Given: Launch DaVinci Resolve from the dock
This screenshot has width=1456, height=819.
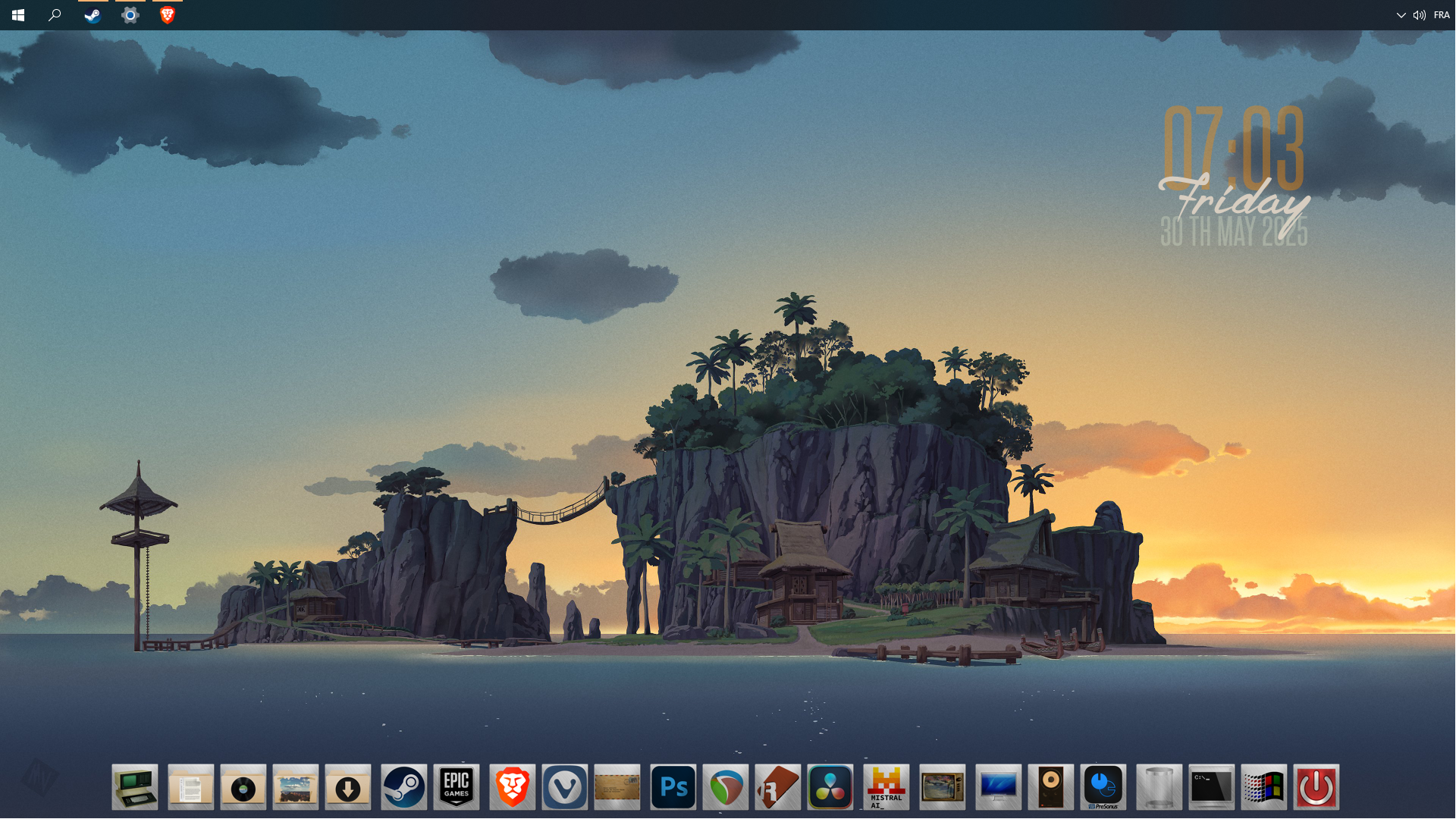Looking at the screenshot, I should (x=830, y=787).
